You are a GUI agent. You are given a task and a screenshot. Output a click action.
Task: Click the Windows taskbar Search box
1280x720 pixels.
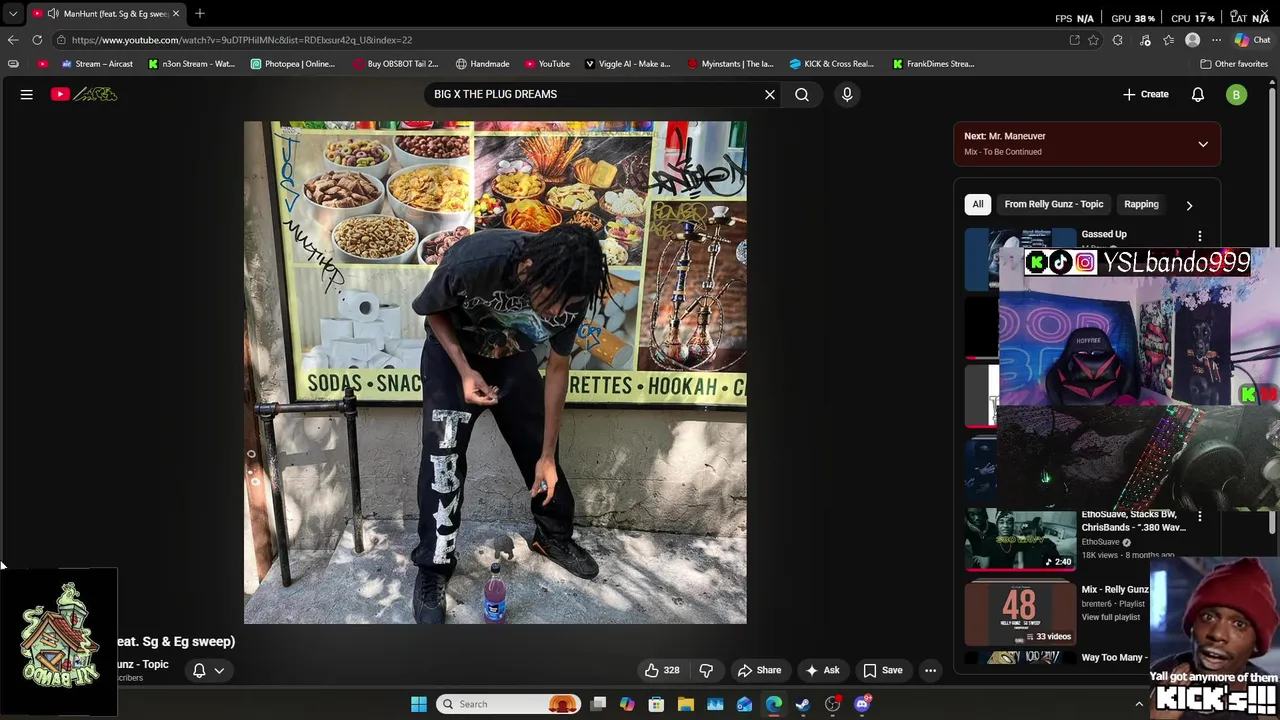(x=509, y=704)
